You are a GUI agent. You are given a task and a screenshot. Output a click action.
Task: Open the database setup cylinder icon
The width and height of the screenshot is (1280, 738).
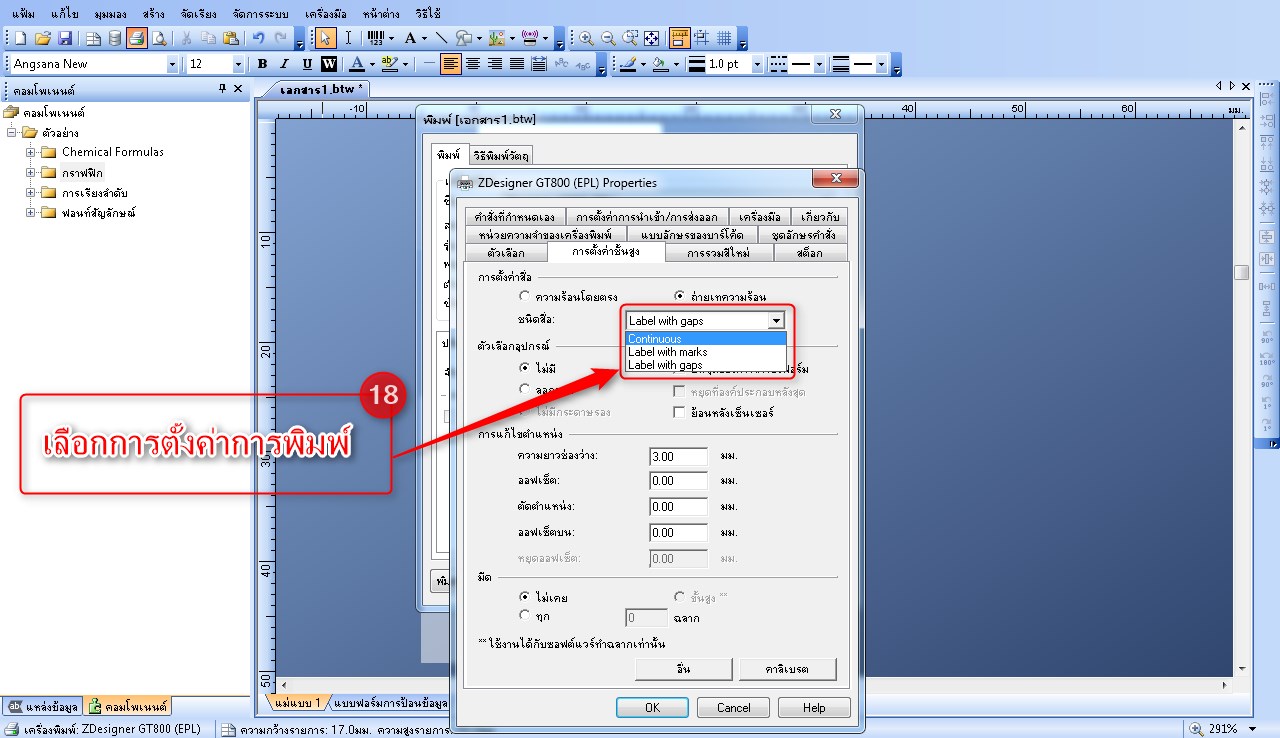click(115, 38)
